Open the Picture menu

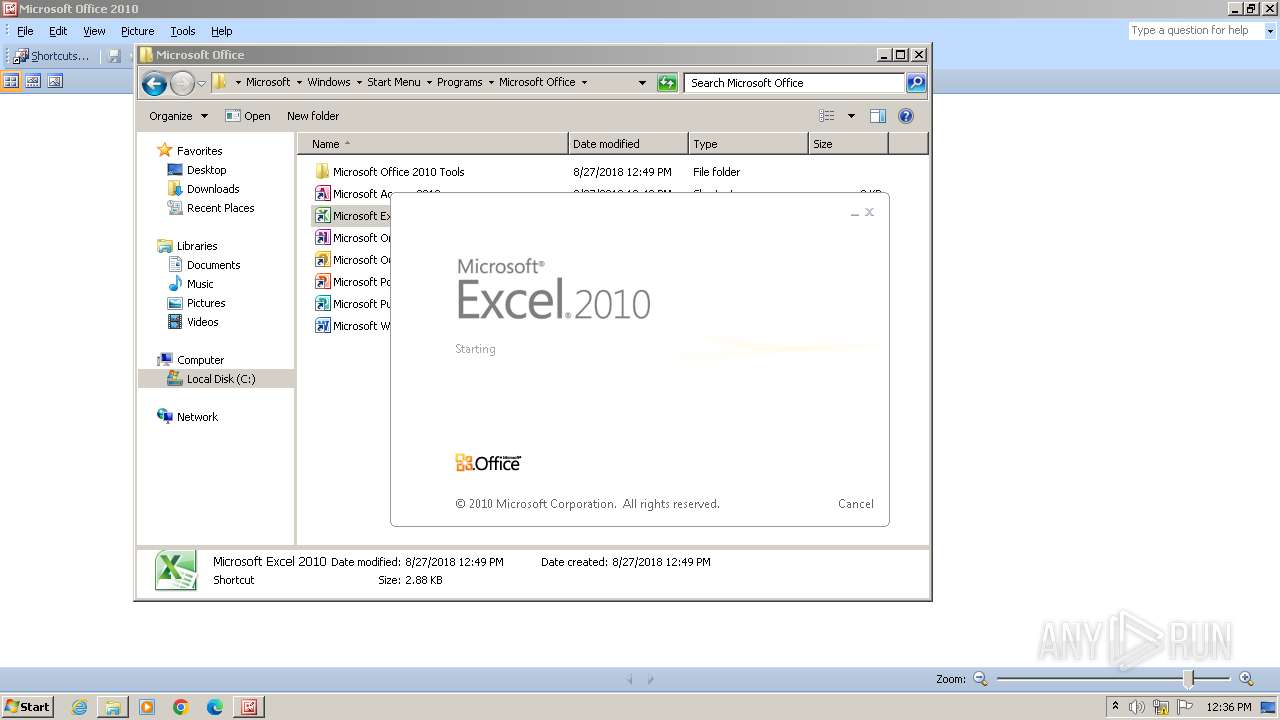(x=137, y=31)
